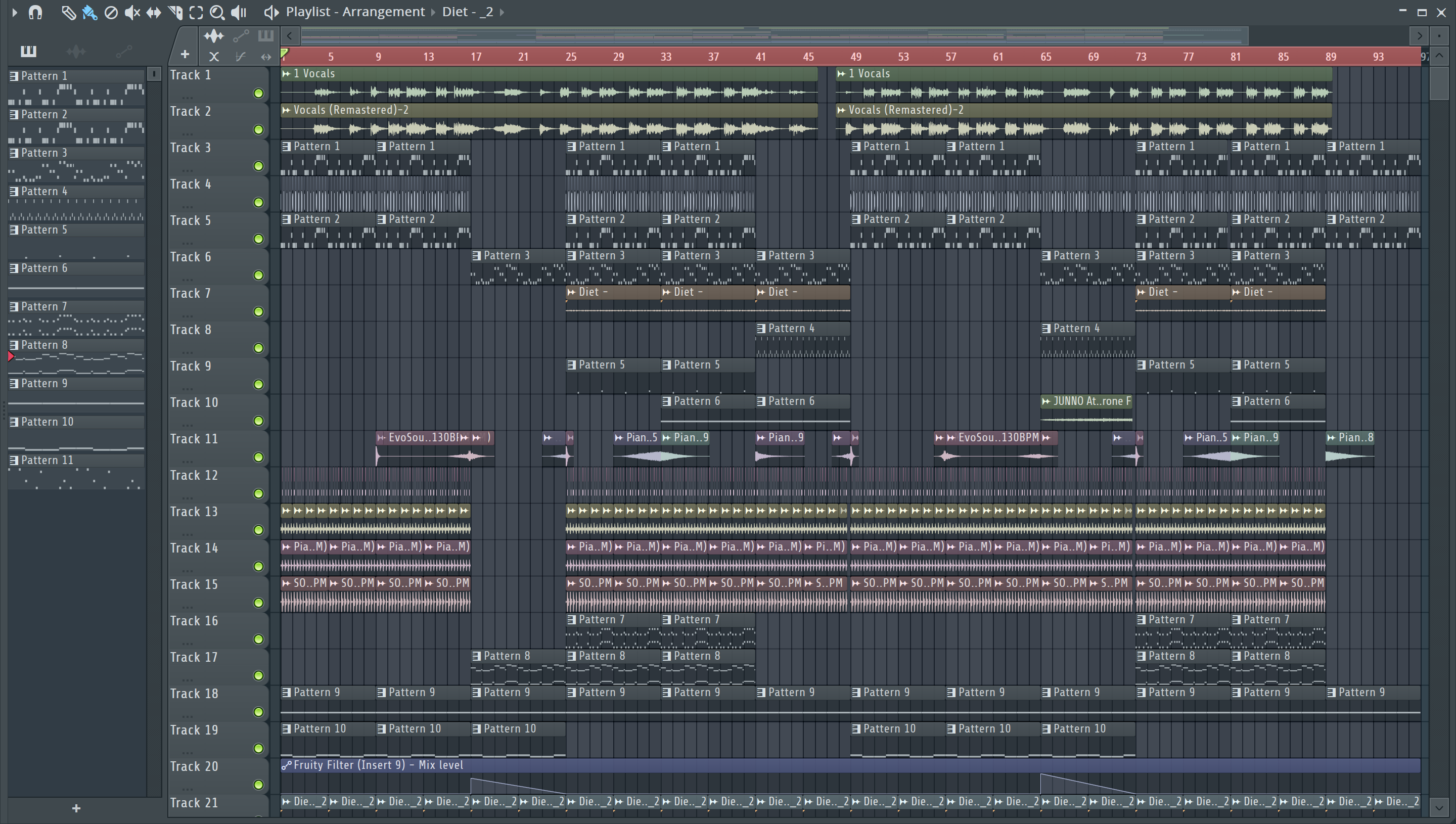
Task: Focus pattern clips keyboard icon
Action: click(x=265, y=36)
